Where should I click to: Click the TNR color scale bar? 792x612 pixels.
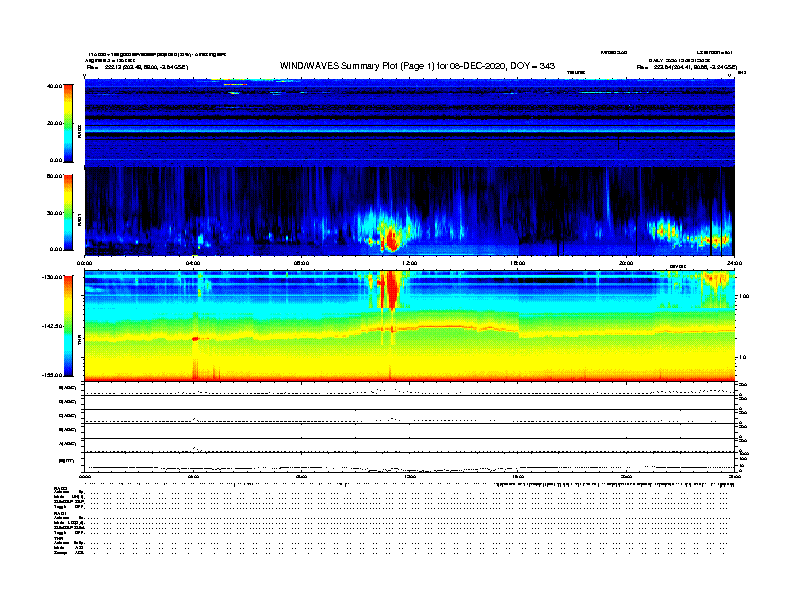point(68,326)
